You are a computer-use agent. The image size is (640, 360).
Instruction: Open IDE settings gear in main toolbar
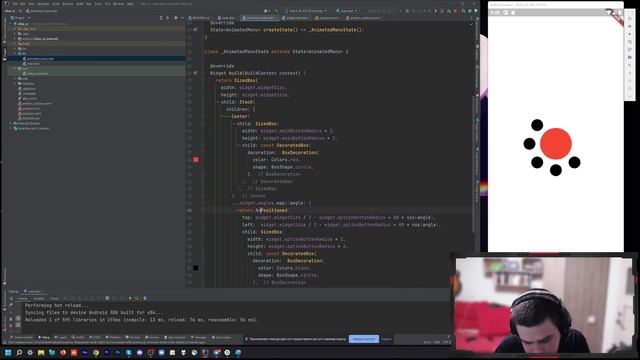pyautogui.click(x=470, y=11)
